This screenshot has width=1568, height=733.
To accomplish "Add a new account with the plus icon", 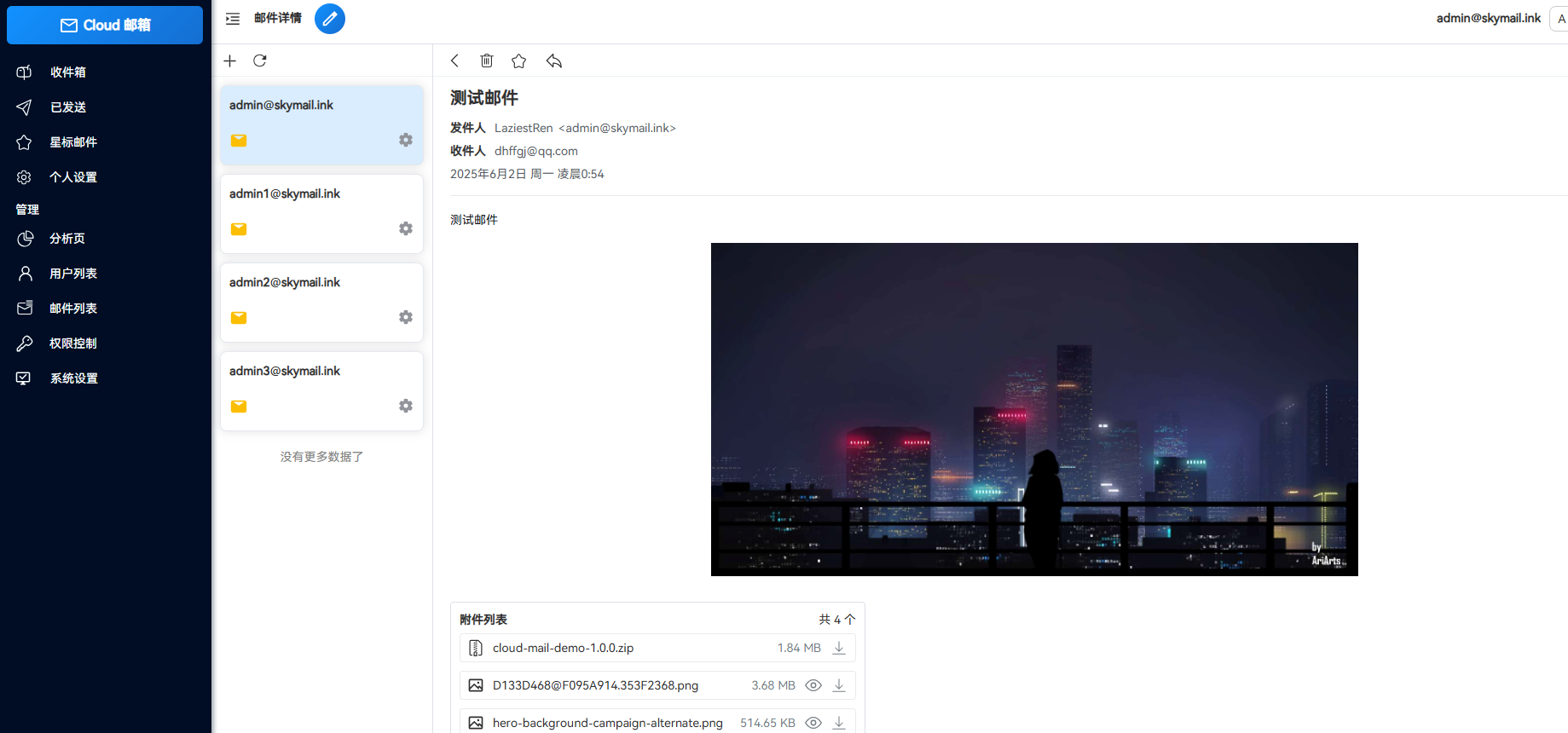I will coord(229,61).
